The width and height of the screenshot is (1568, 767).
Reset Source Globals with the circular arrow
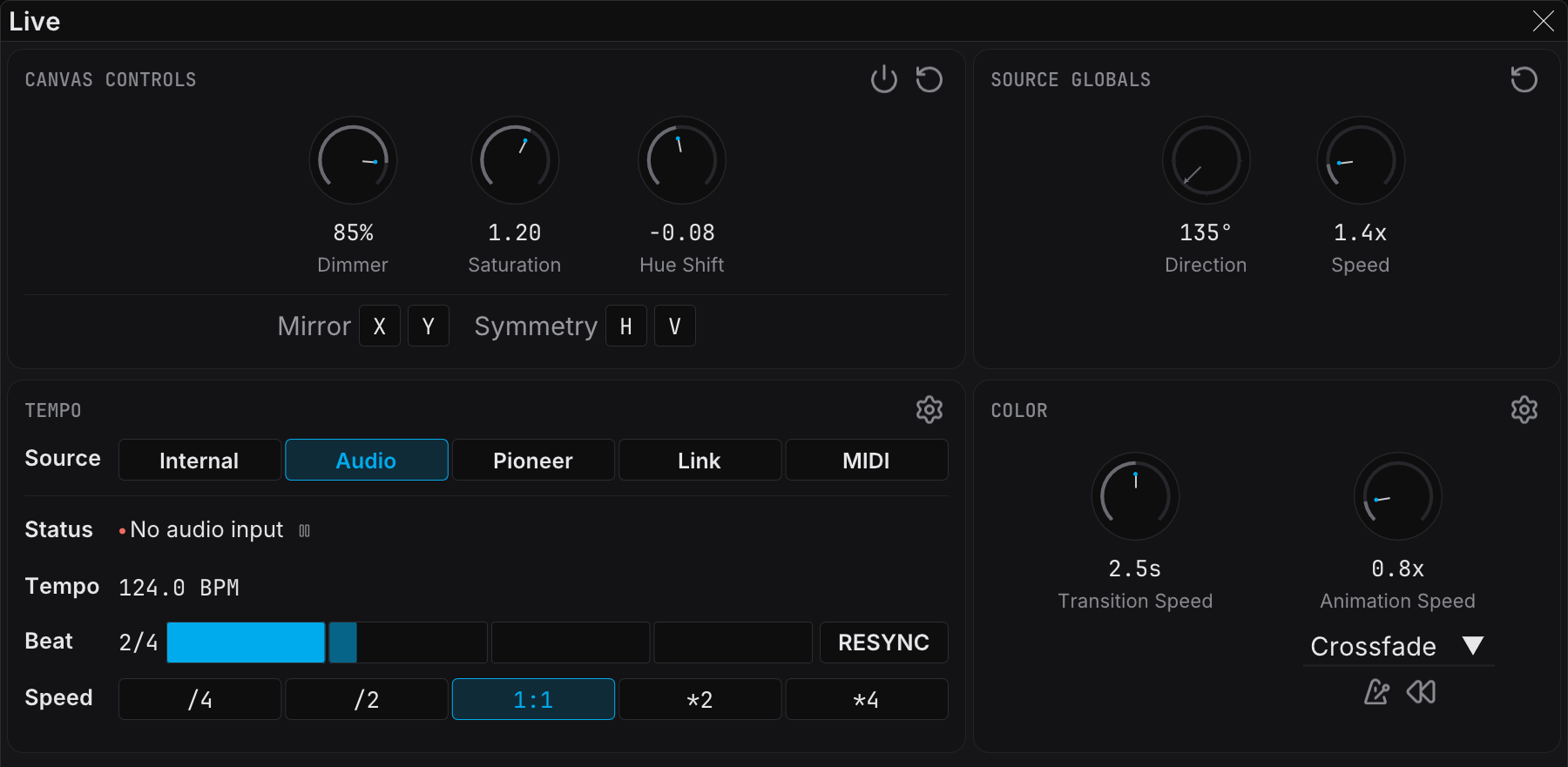[x=1524, y=79]
